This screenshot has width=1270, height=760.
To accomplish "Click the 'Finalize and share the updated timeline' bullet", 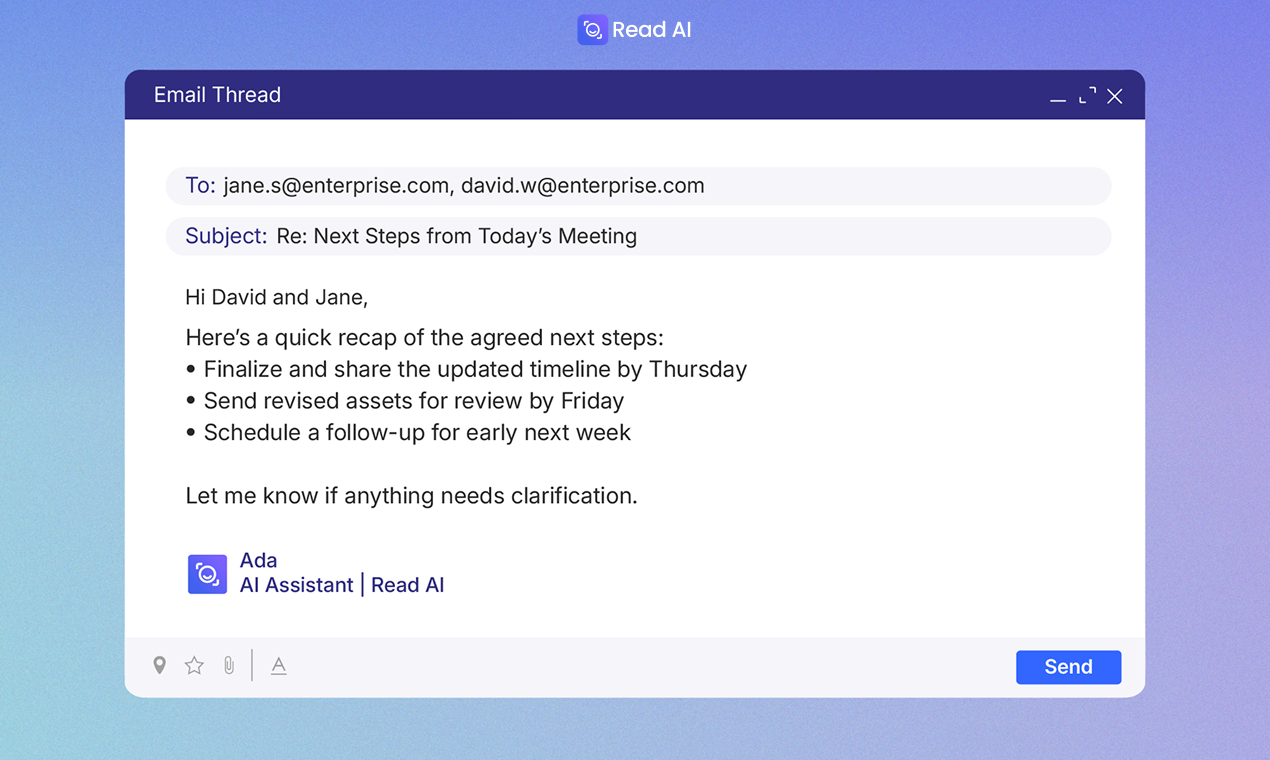I will (x=466, y=369).
